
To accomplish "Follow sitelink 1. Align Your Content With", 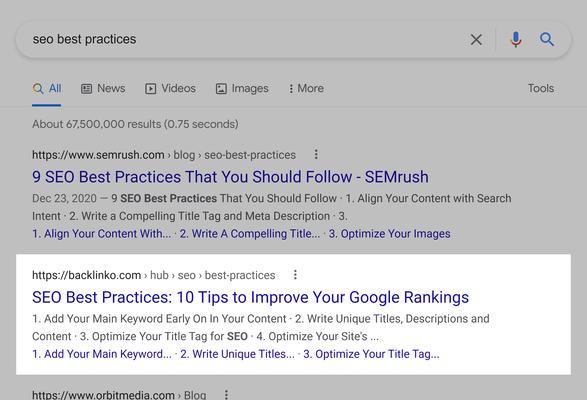I will [101, 234].
